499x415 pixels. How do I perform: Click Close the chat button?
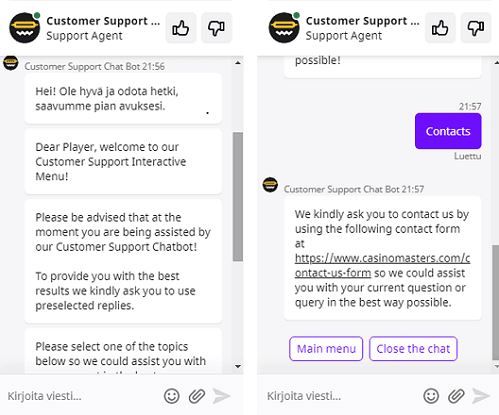(x=413, y=349)
